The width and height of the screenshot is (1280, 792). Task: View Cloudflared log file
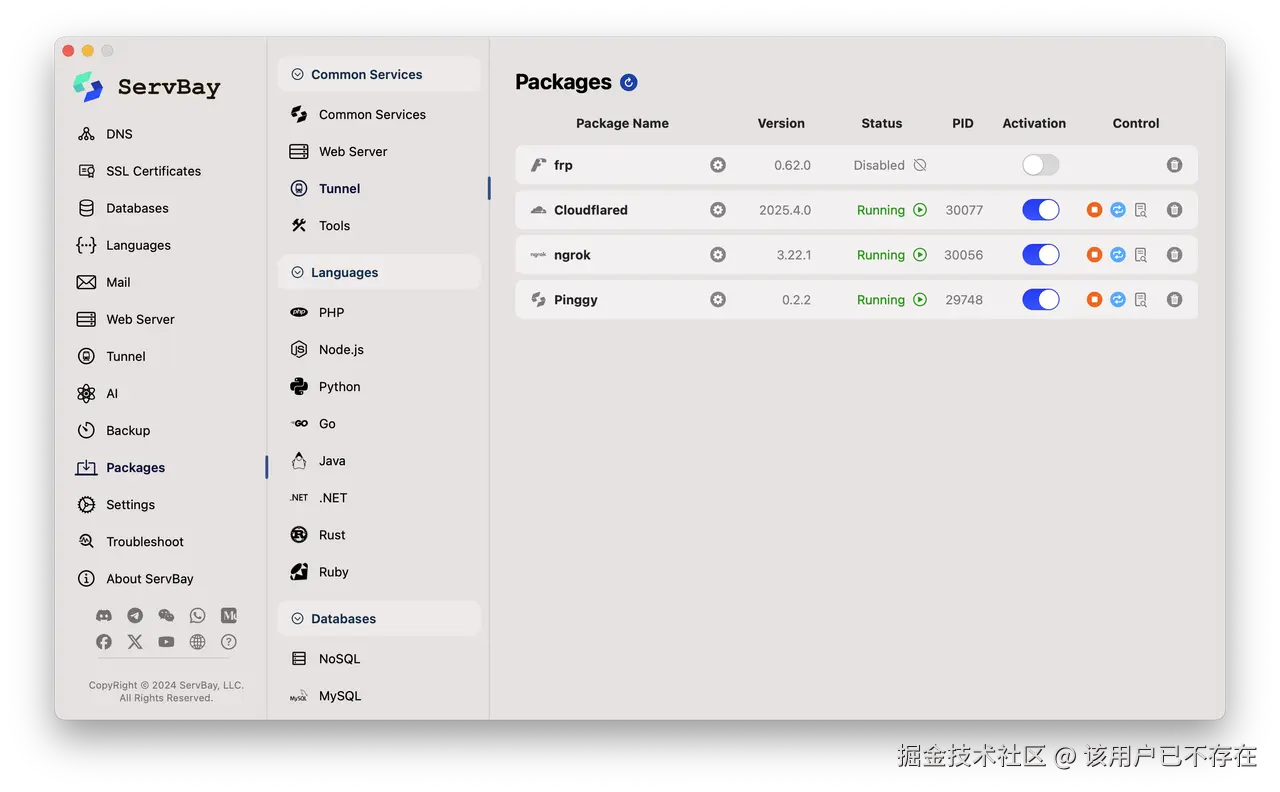[1141, 210]
